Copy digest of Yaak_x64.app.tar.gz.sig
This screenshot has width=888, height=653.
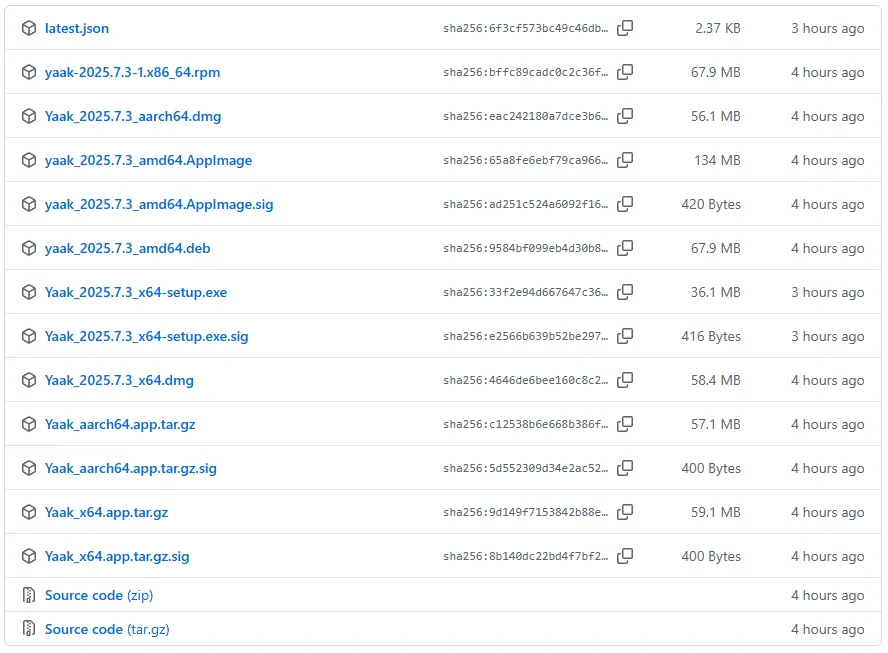click(x=625, y=557)
